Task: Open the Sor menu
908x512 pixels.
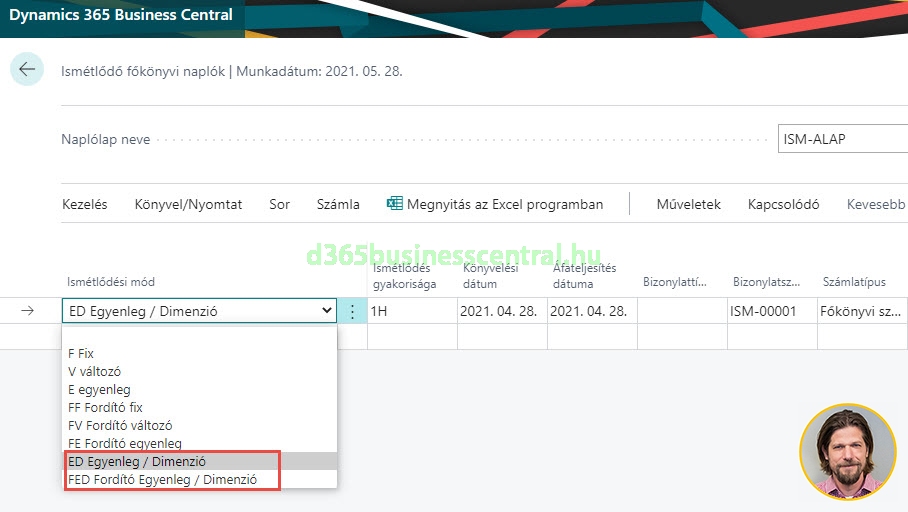Action: point(279,204)
